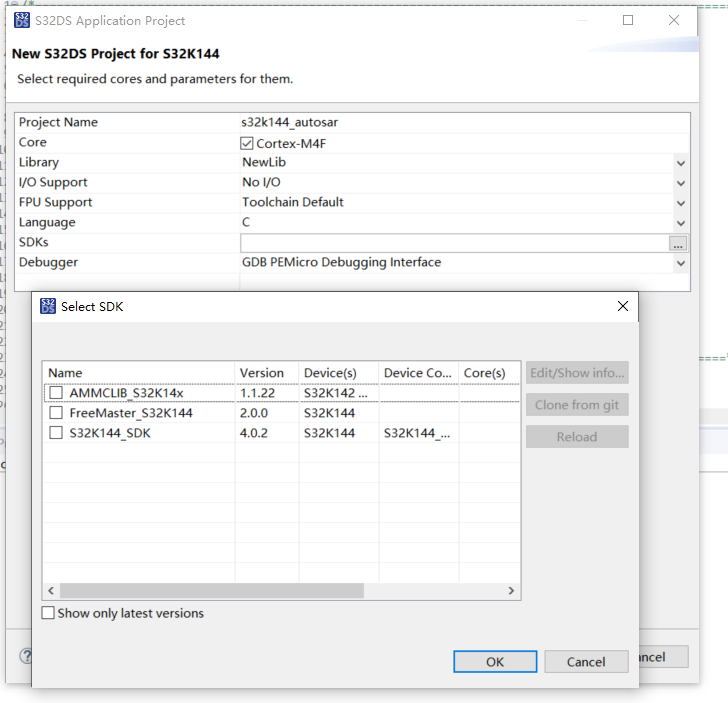The height and width of the screenshot is (703, 728).
Task: Maximize the S32DS Application Project window
Action: tap(628, 20)
